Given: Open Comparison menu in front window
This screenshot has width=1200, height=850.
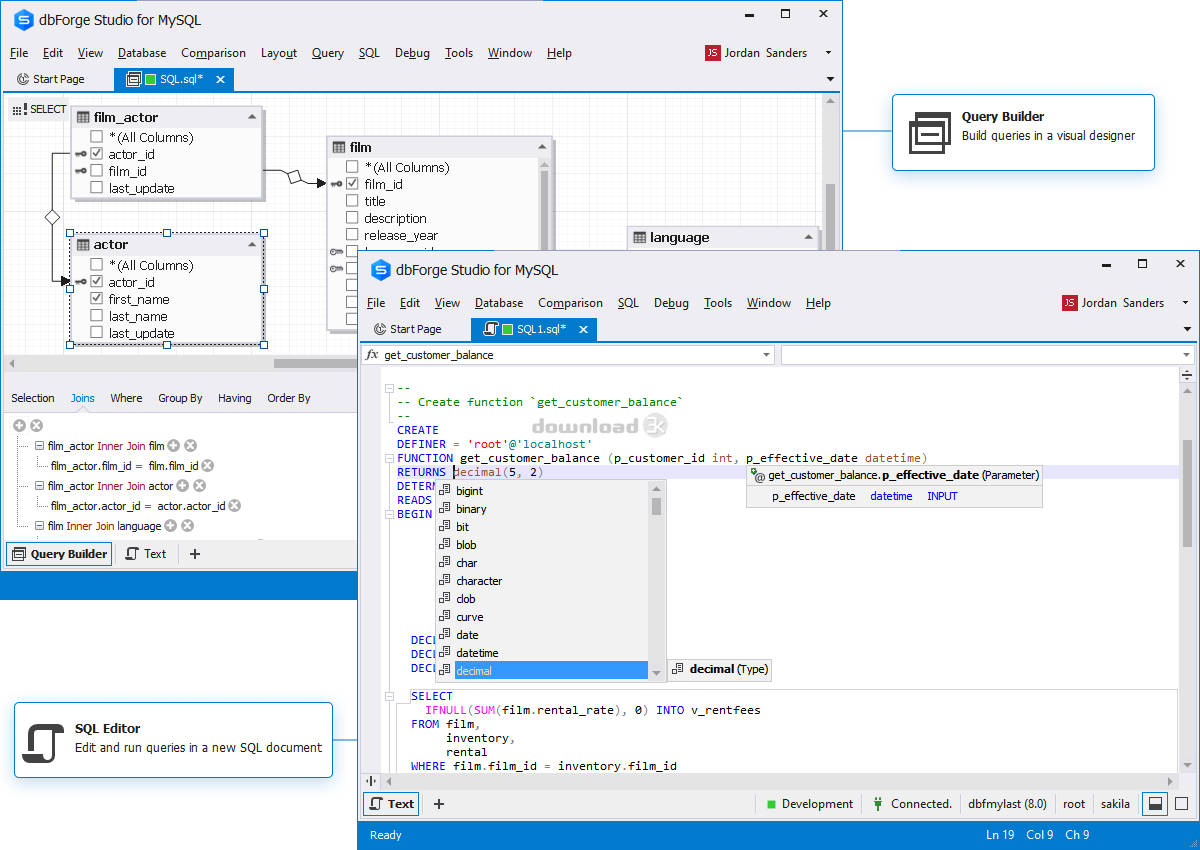Looking at the screenshot, I should point(570,303).
